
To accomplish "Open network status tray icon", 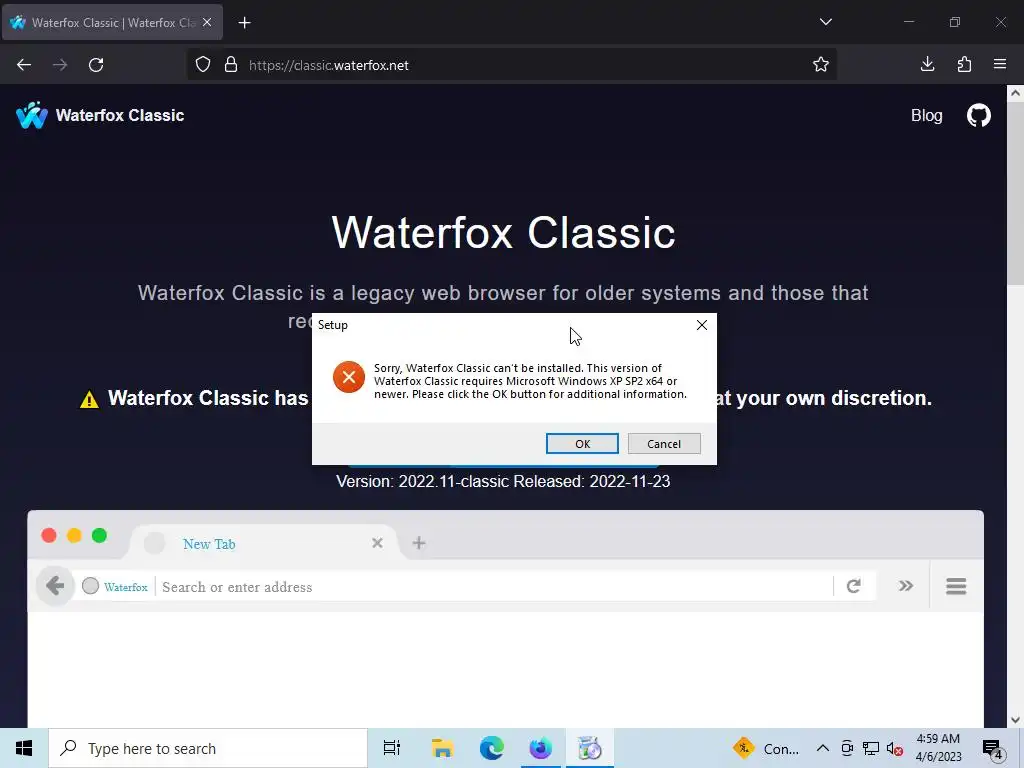I will click(x=871, y=748).
